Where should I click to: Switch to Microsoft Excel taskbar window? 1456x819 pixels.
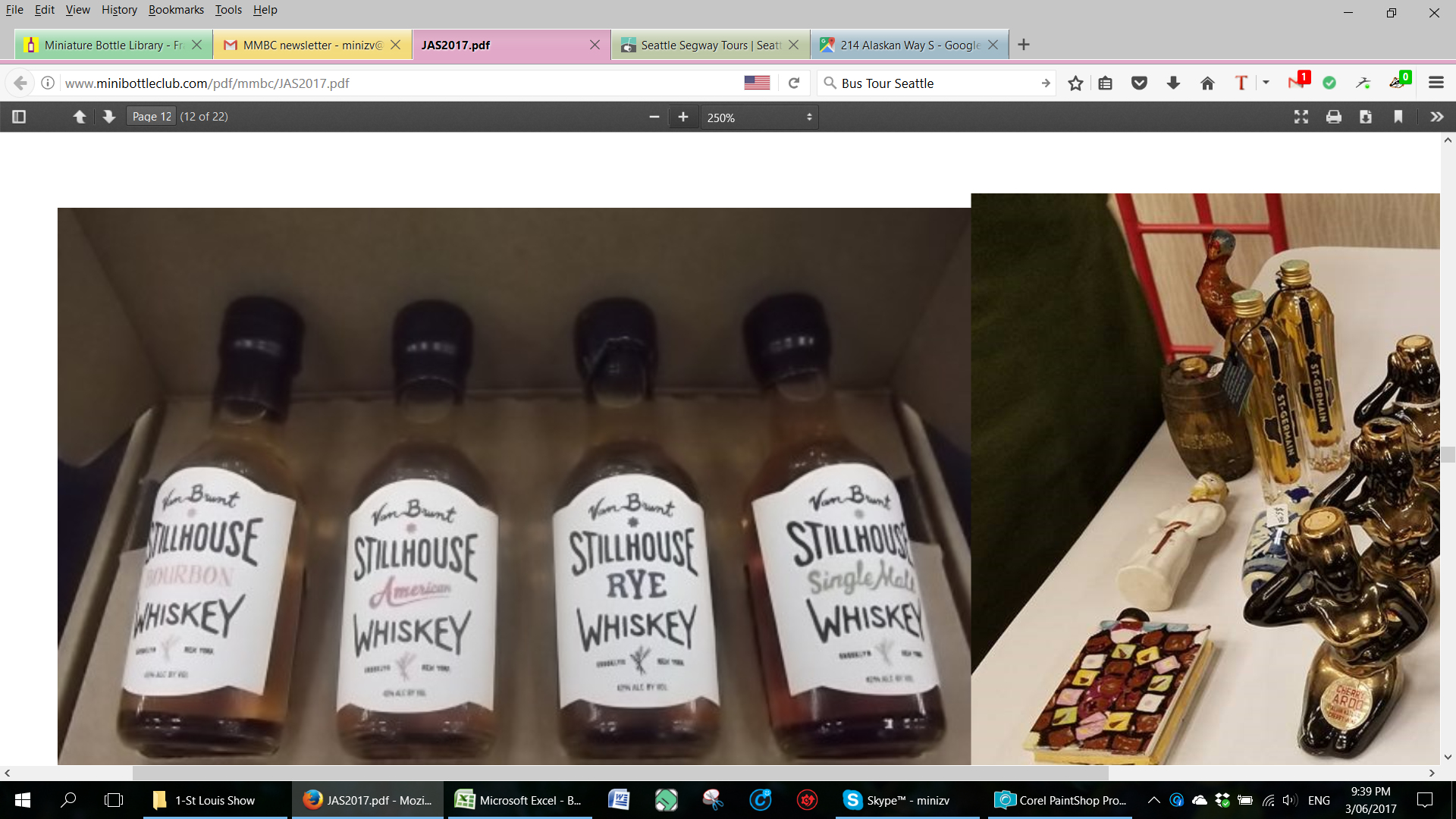519,800
